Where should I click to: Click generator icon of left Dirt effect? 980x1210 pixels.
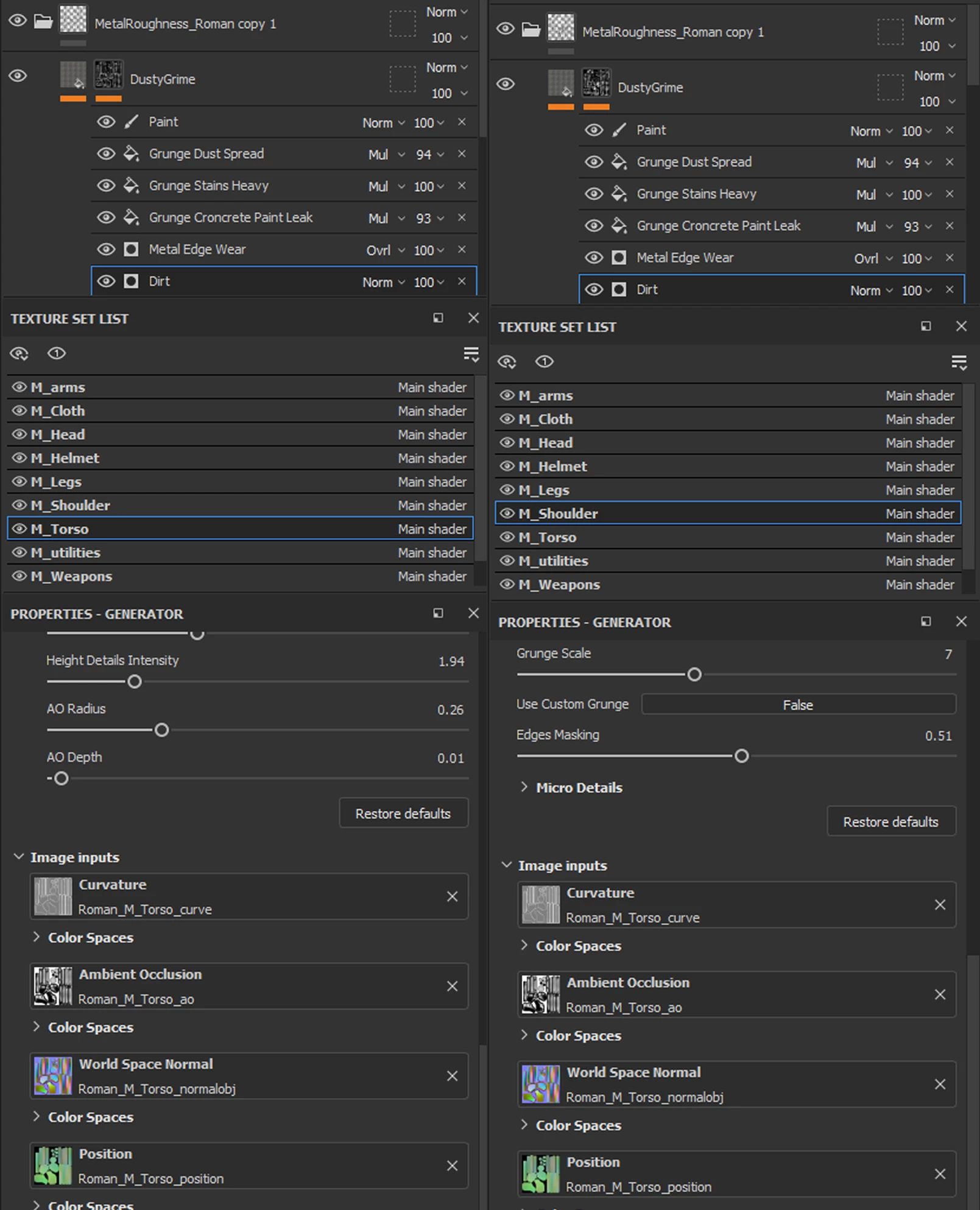click(131, 281)
